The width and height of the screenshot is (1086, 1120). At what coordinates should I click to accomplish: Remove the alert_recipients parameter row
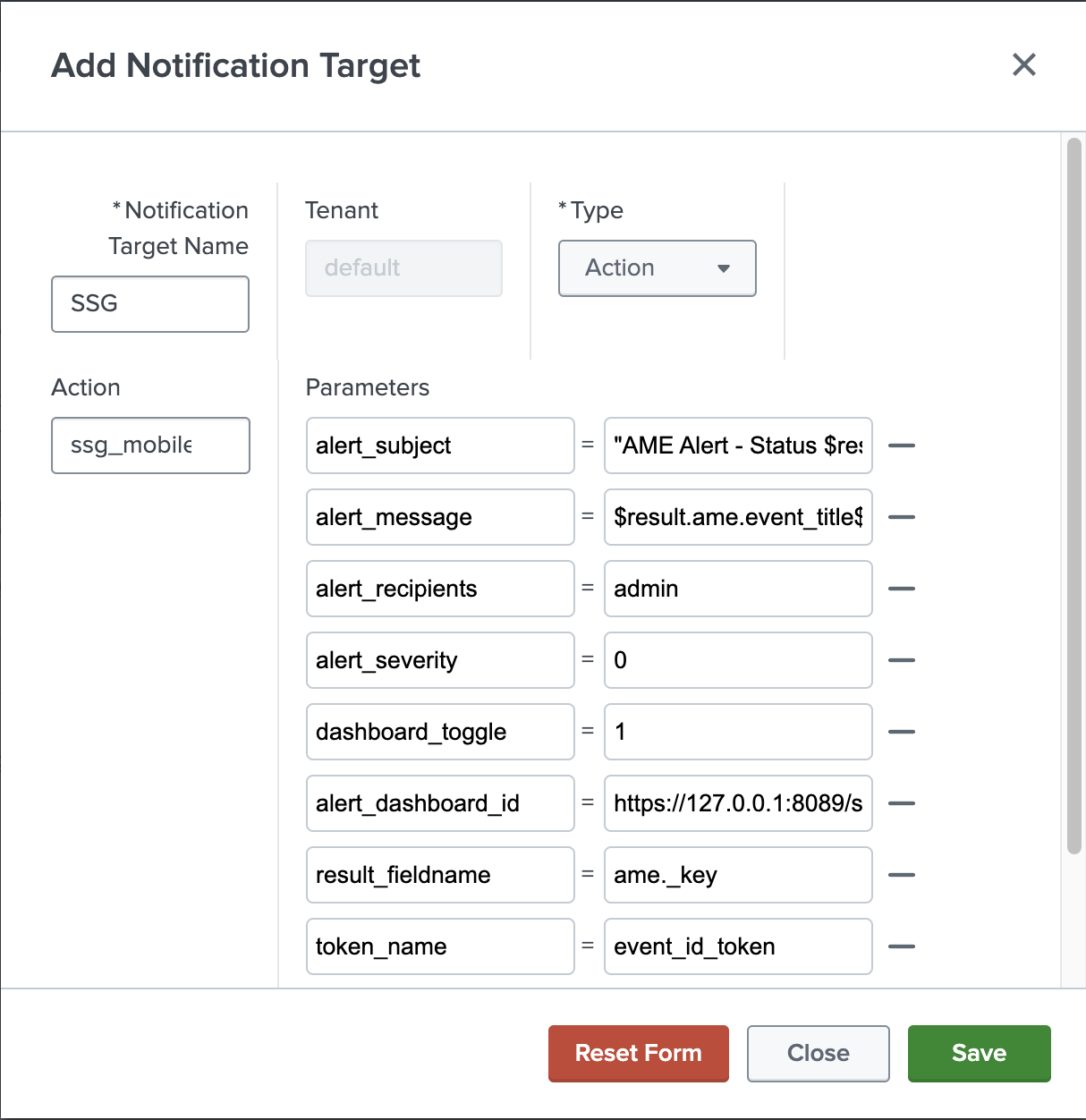tap(902, 589)
